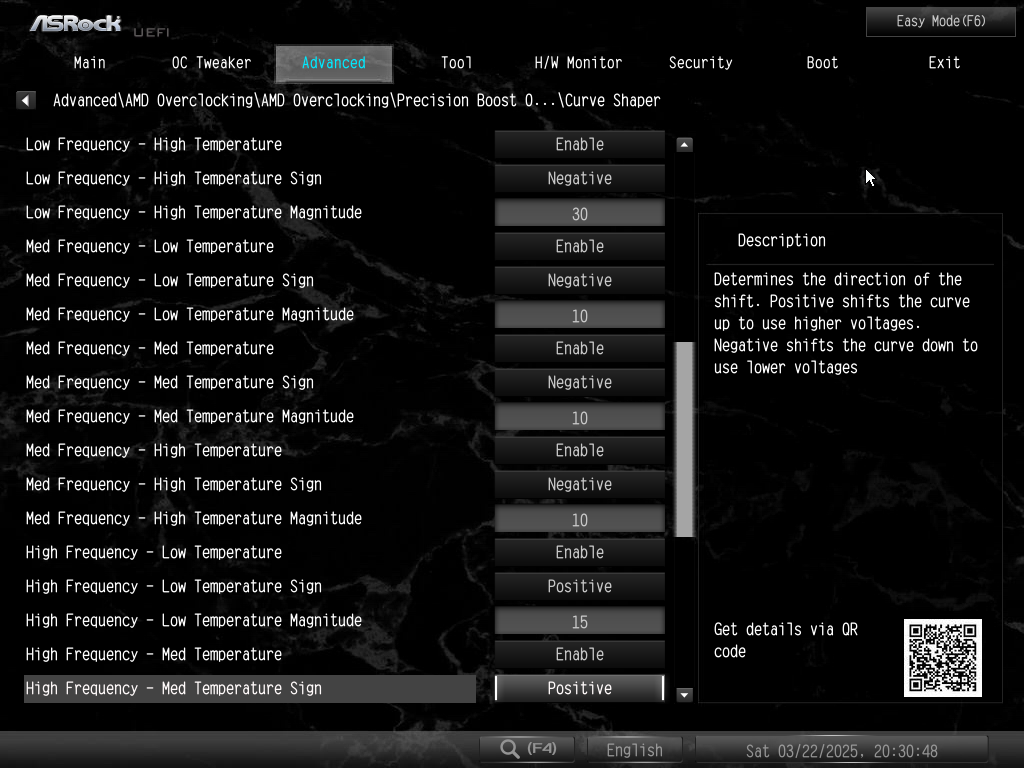Viewport: 1024px width, 768px height.
Task: Open Med Frequency - Med Temperature Sign dropdown
Action: point(579,382)
